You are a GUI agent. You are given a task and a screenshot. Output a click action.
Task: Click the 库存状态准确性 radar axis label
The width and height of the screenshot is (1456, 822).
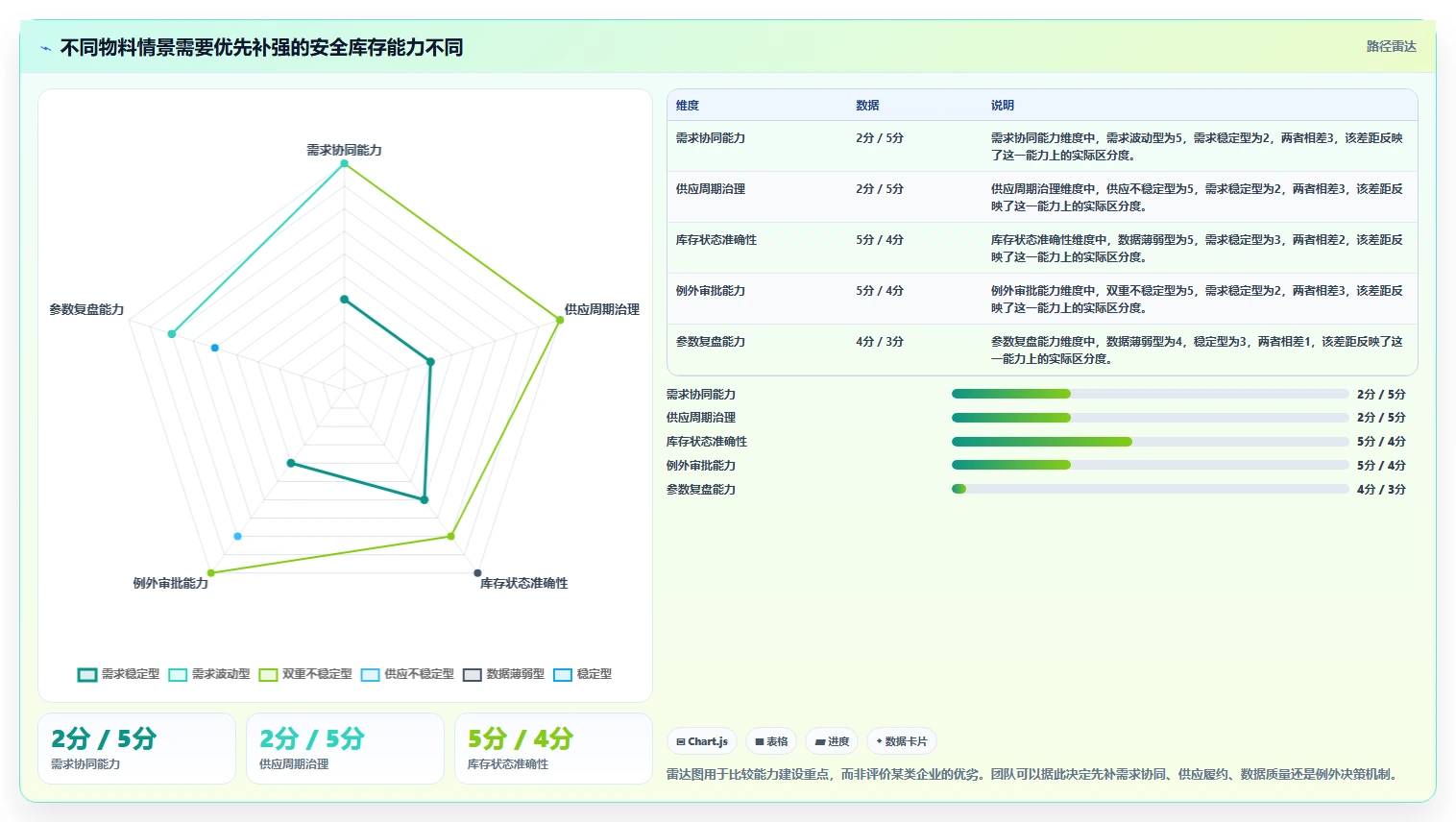524,583
